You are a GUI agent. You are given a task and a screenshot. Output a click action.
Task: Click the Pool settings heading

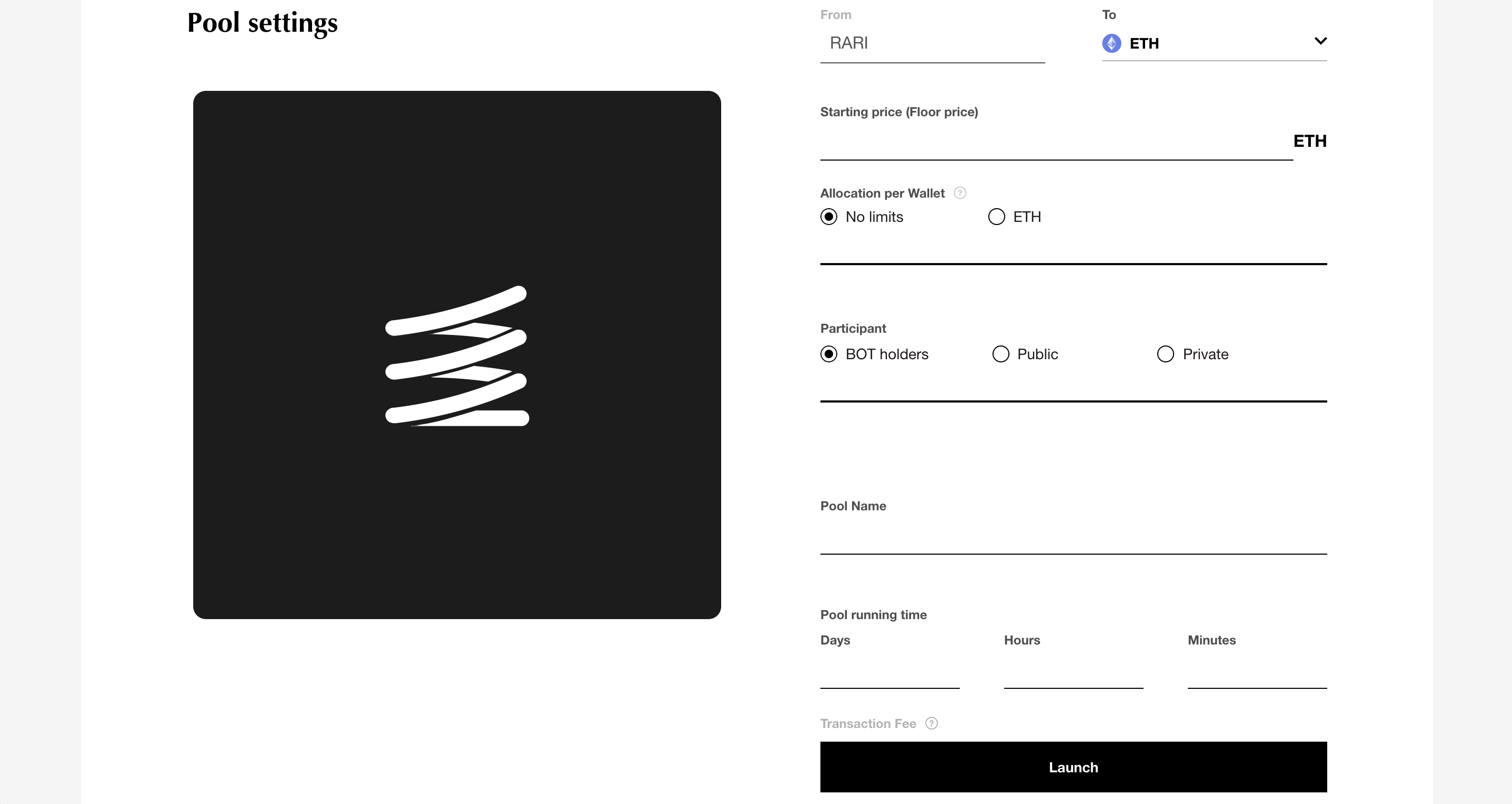point(262,23)
